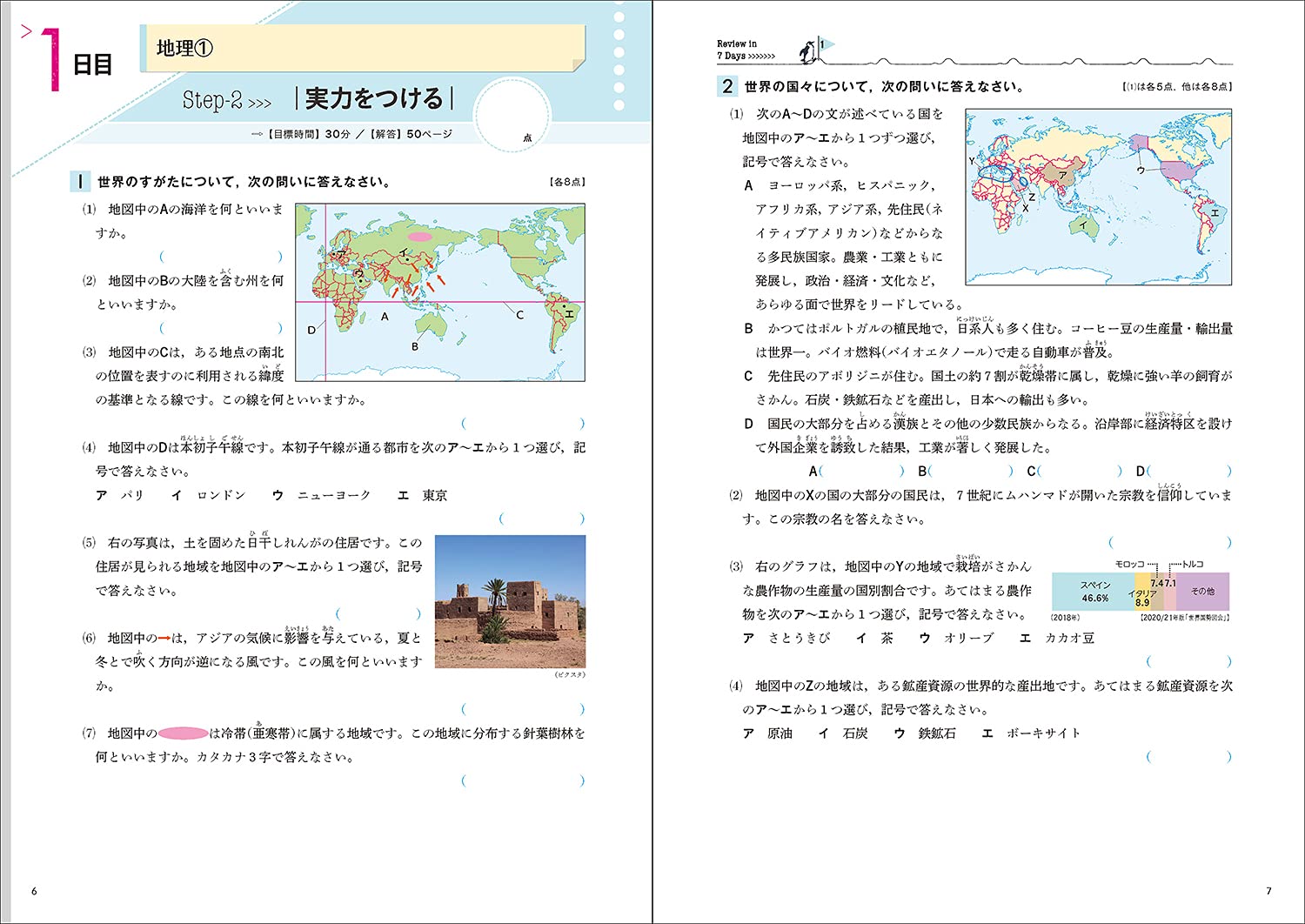Click the pink oval on the left map
Image resolution: width=1305 pixels, height=924 pixels.
click(420, 236)
